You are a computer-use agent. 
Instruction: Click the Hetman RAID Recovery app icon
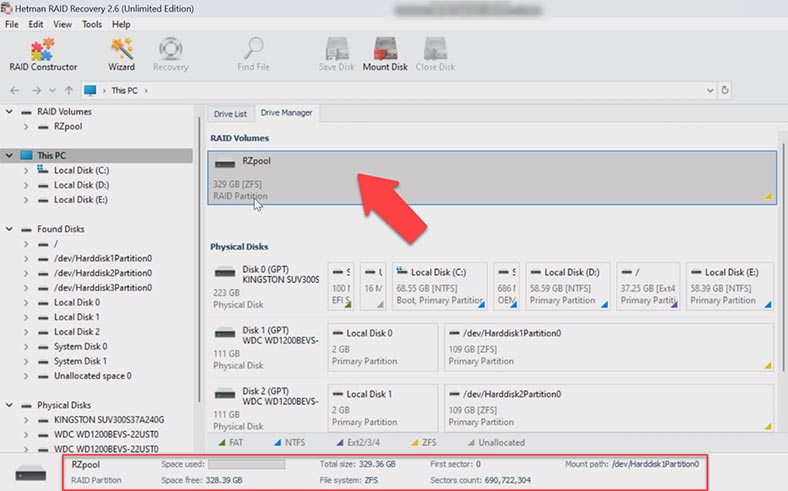7,8
